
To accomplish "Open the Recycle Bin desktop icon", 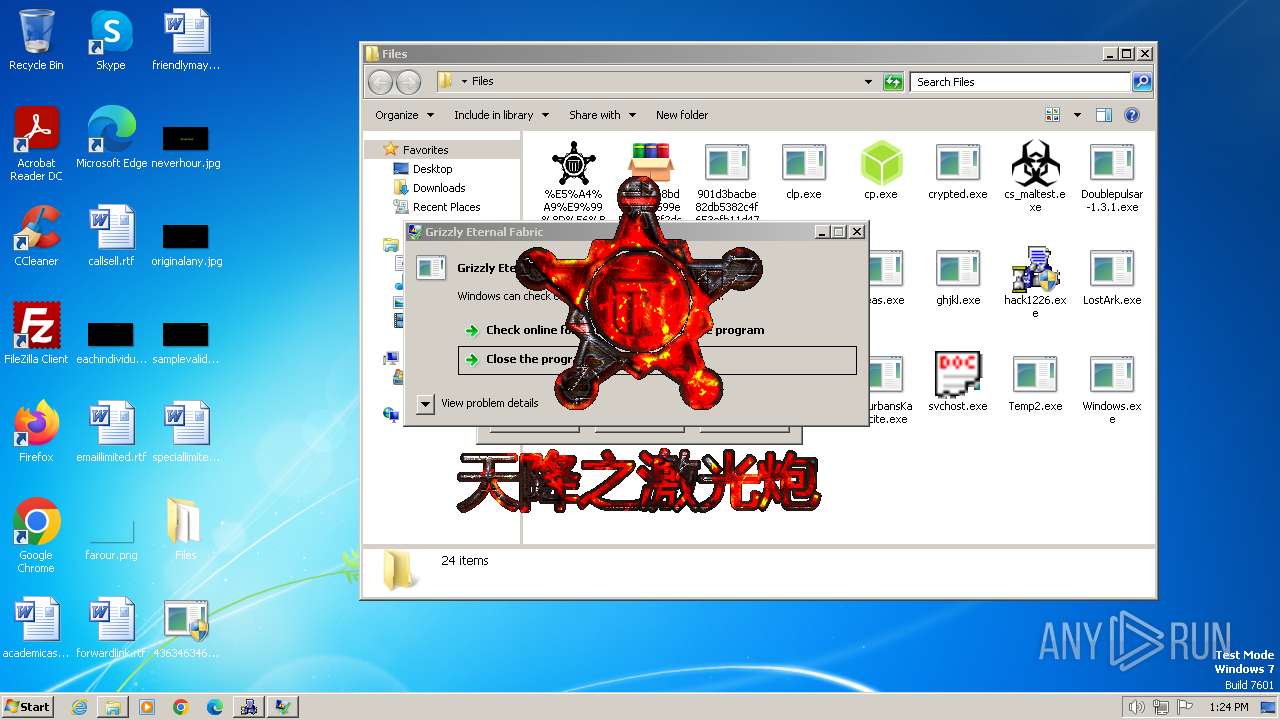I will 36,40.
